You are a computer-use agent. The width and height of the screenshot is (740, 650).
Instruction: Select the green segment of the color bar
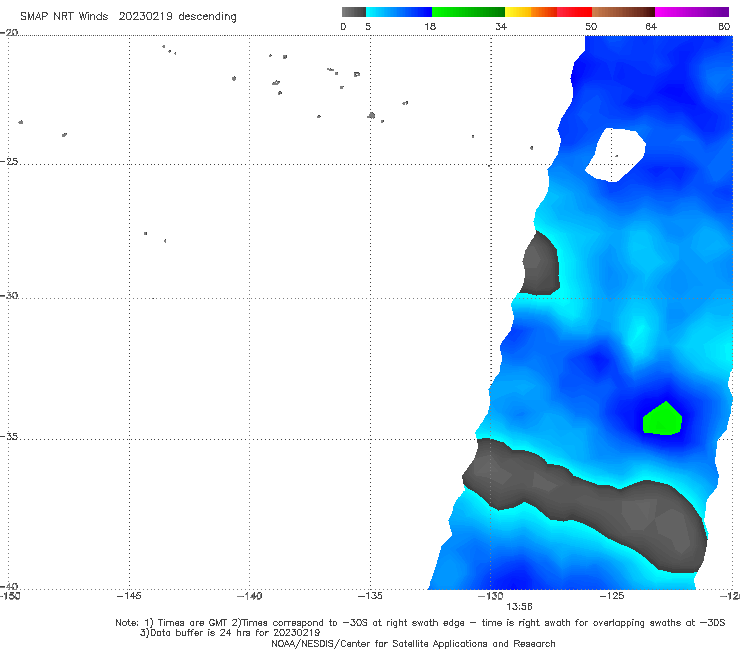point(468,12)
